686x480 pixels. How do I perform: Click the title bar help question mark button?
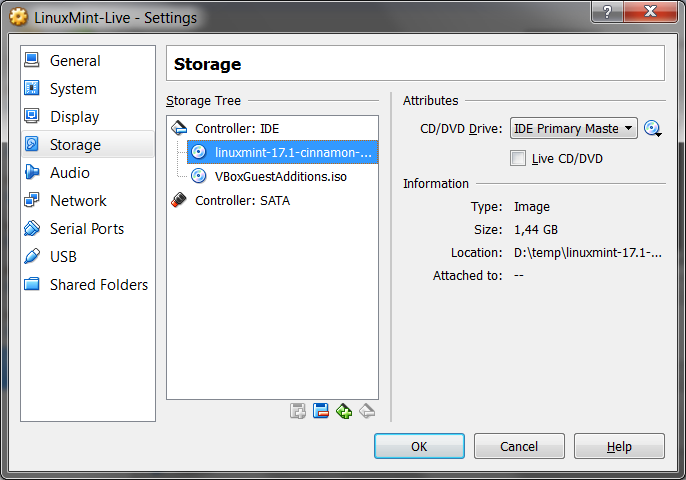click(x=607, y=11)
